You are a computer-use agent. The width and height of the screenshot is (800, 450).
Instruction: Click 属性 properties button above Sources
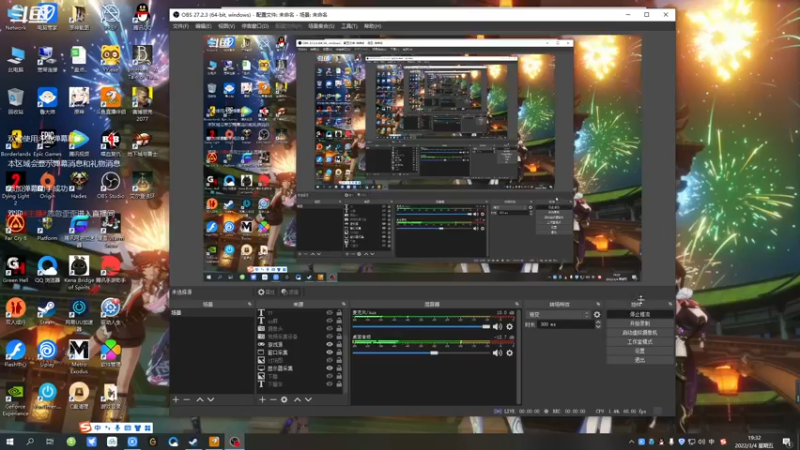267,292
